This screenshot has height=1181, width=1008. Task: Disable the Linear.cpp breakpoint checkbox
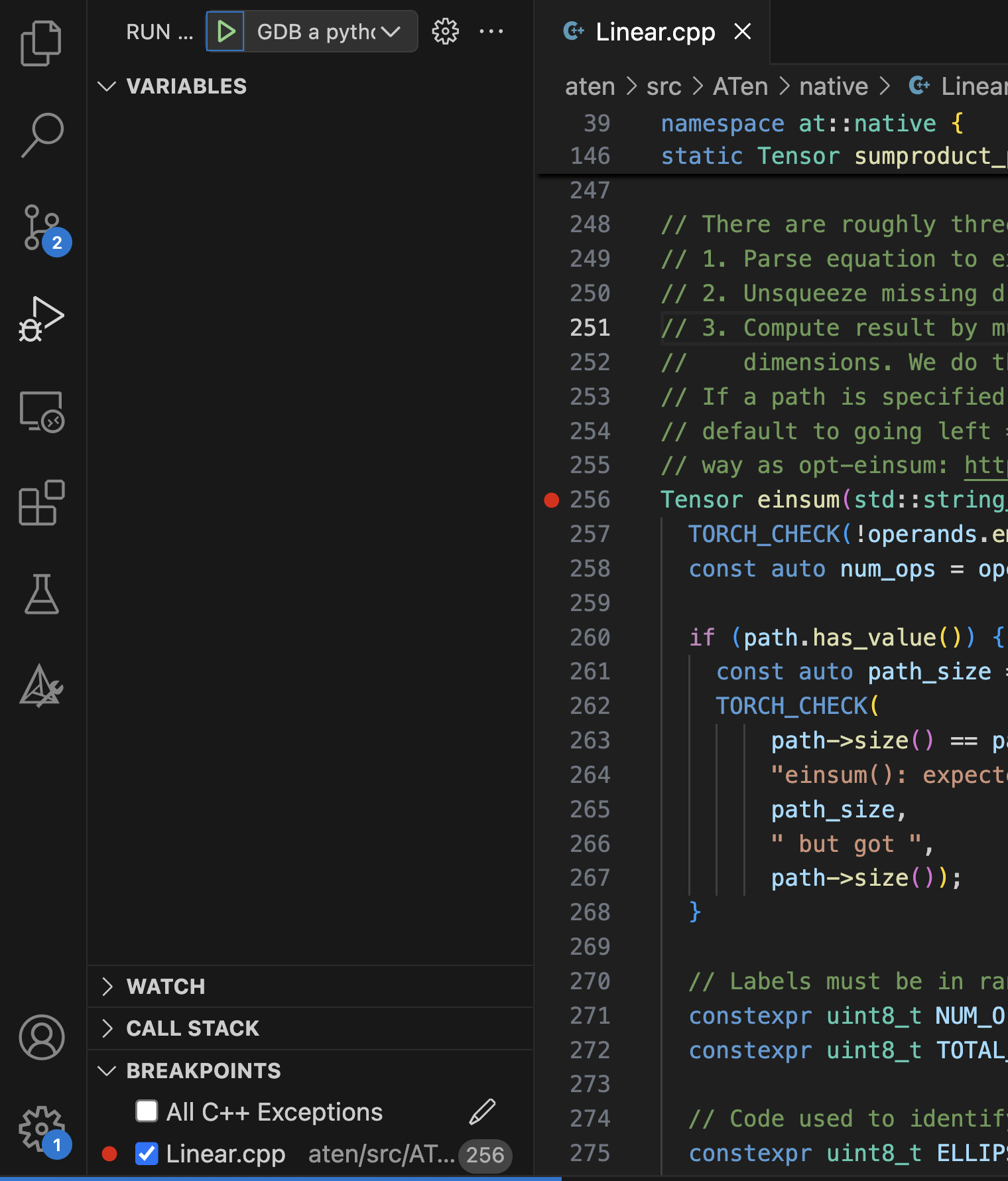(147, 1154)
